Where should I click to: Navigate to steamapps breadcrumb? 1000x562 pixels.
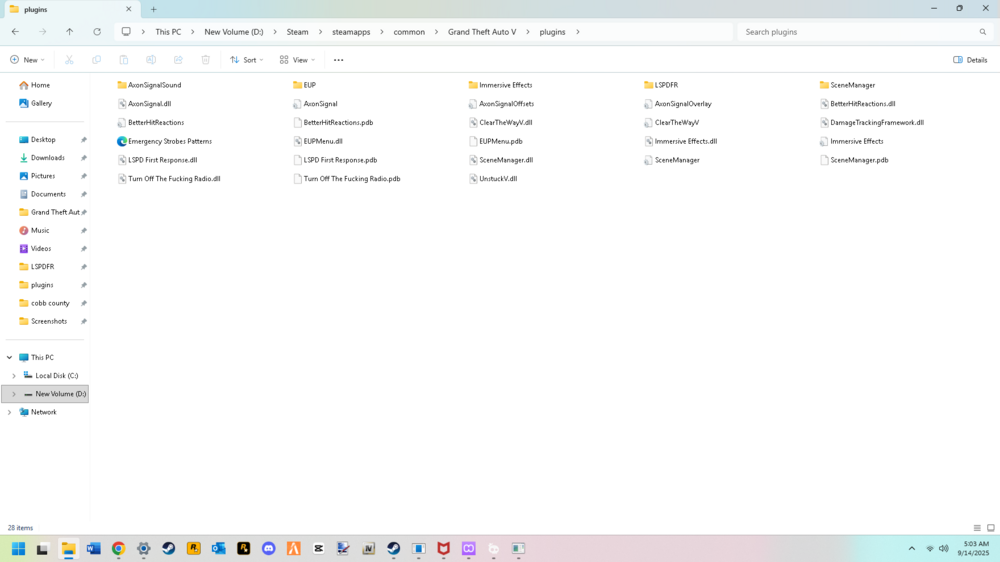(351, 32)
